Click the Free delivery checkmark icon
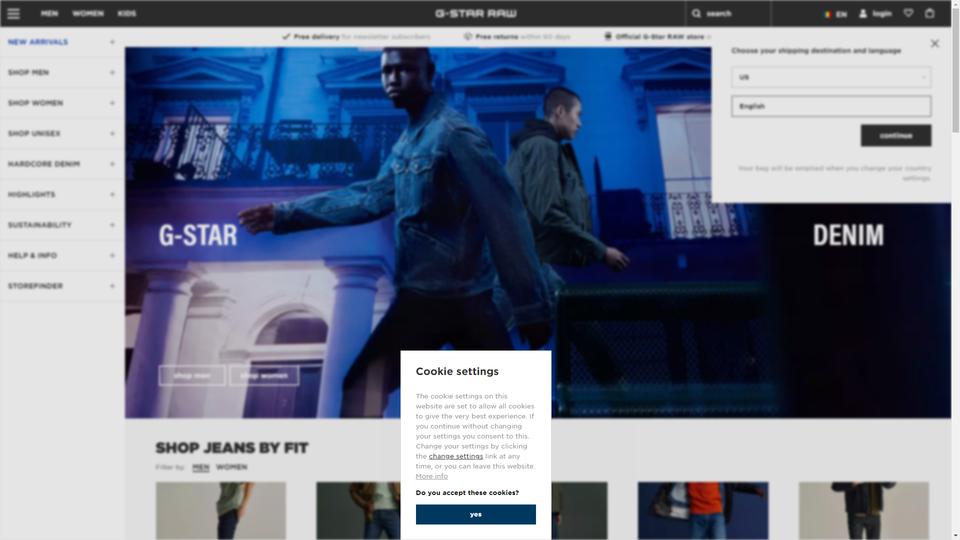Screen dimensions: 960x540 click(286, 37)
